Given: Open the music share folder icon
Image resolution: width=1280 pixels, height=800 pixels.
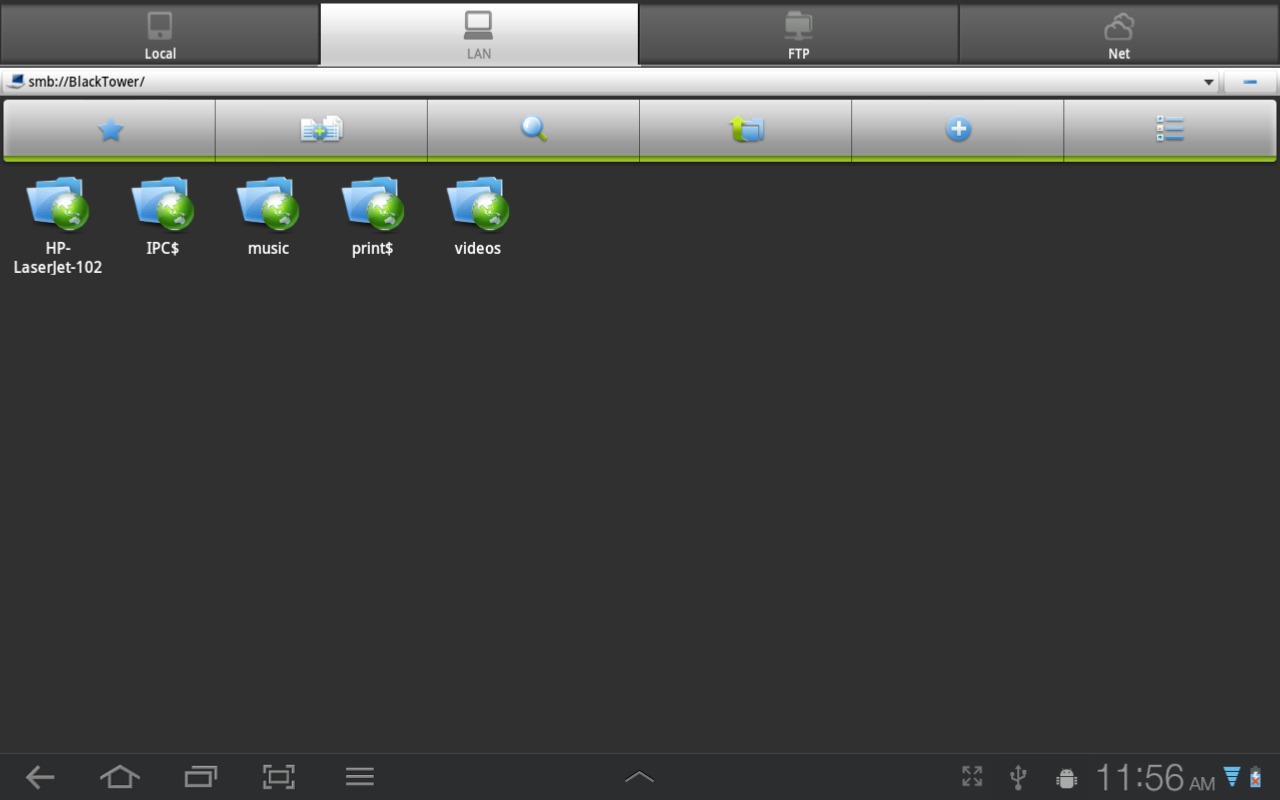Looking at the screenshot, I should coord(268,204).
